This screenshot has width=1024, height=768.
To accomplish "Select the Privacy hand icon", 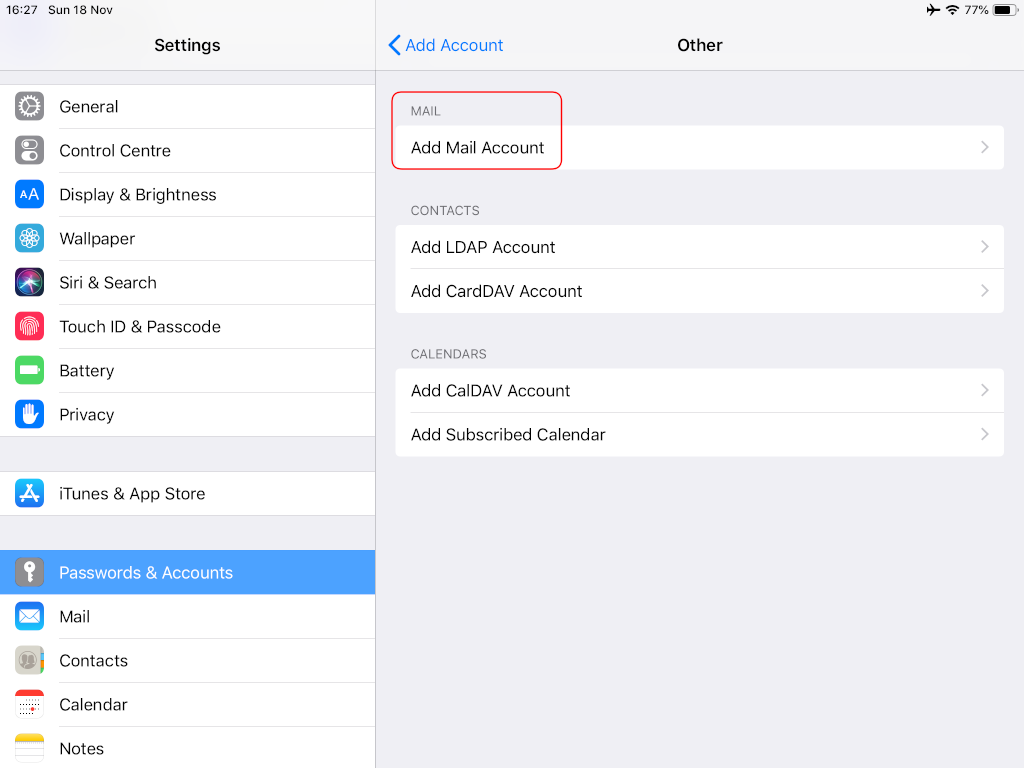I will (29, 414).
